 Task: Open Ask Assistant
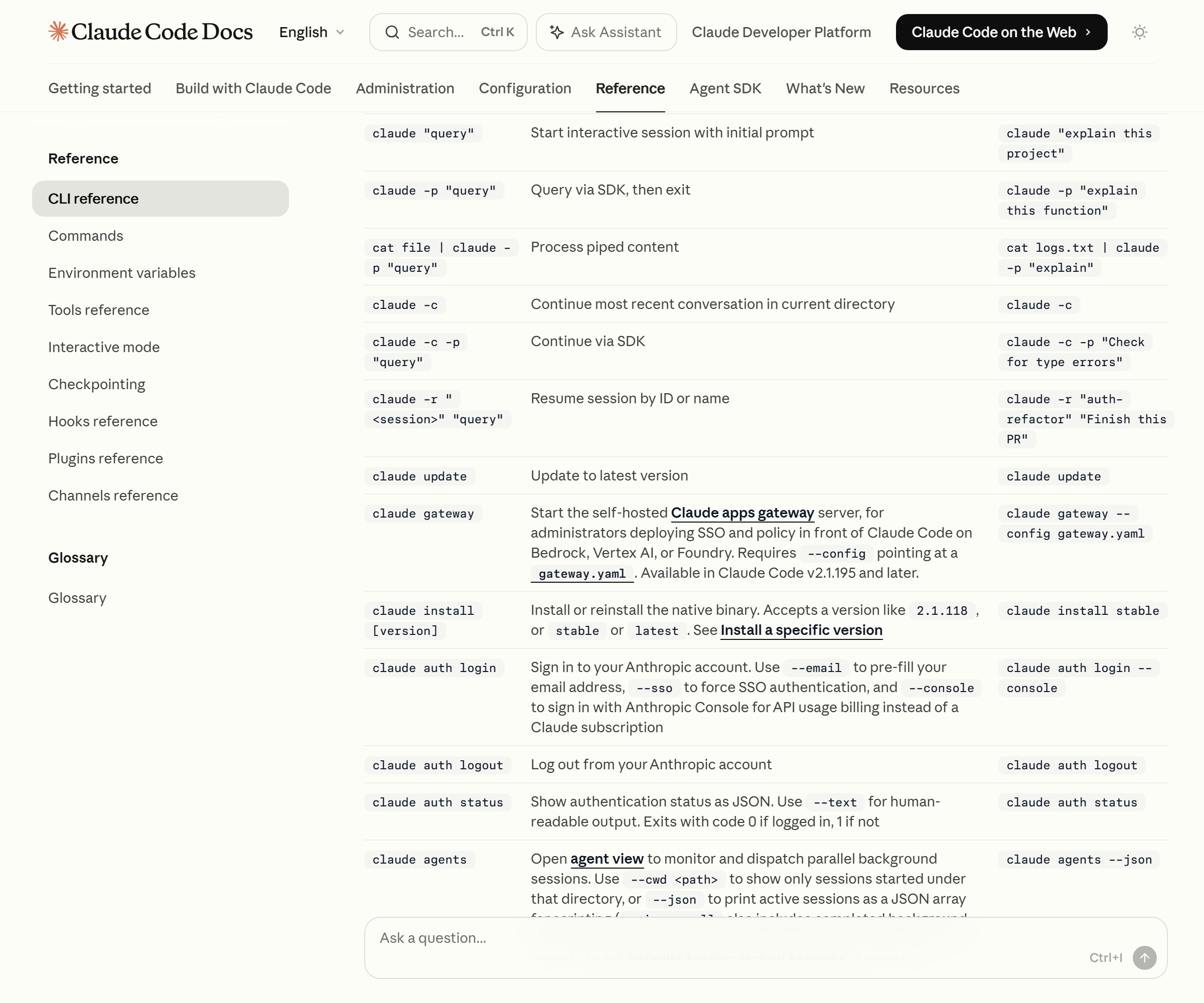606,32
